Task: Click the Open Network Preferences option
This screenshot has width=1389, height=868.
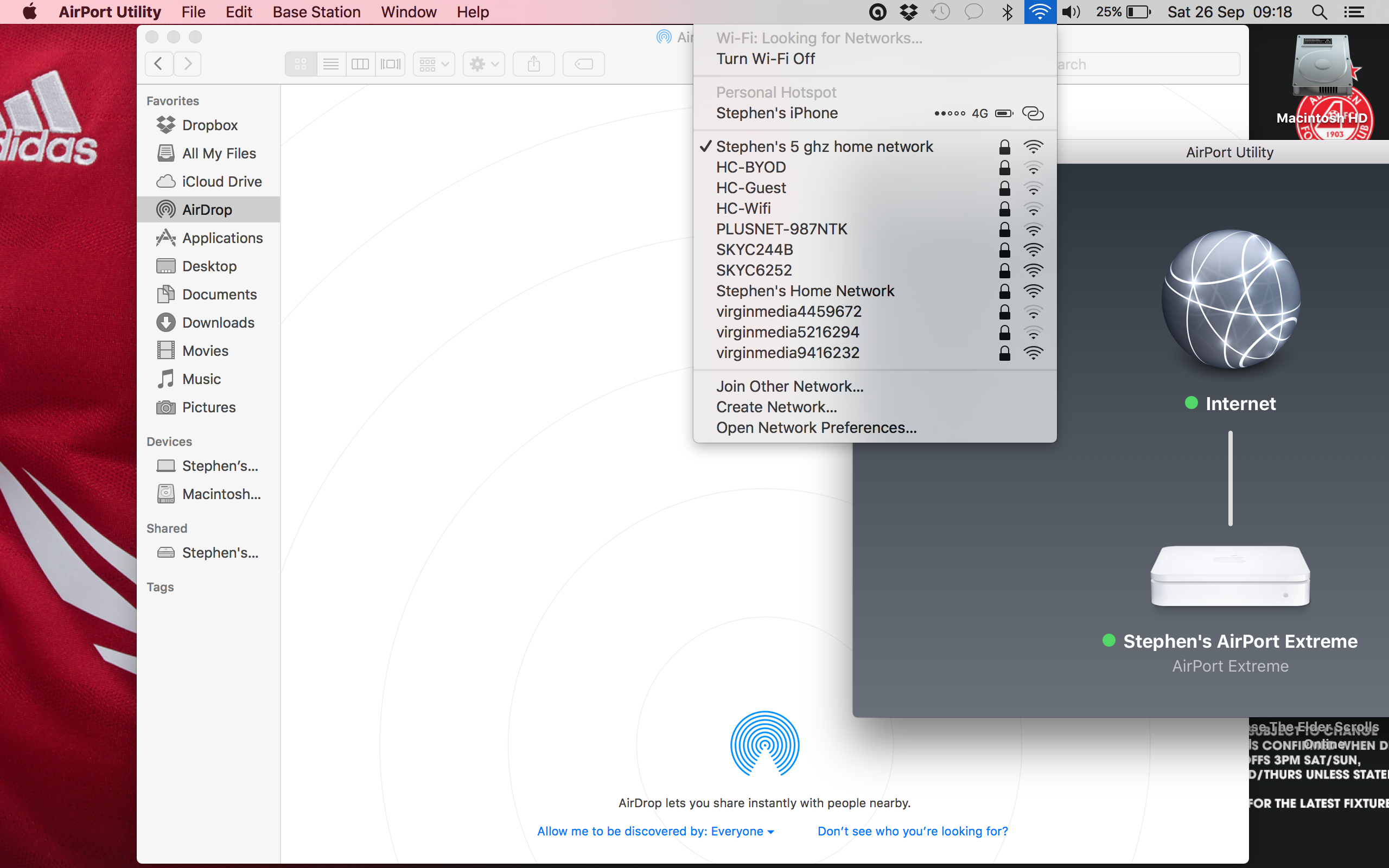Action: [x=815, y=428]
